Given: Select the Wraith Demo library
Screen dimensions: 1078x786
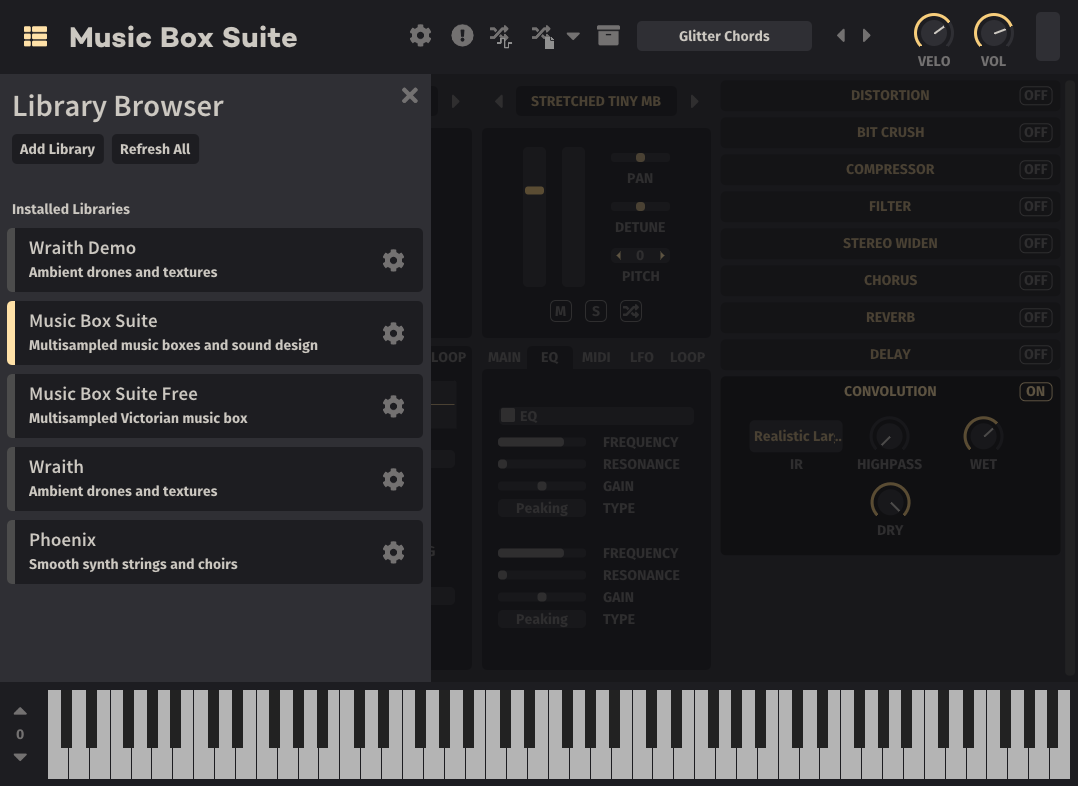Looking at the screenshot, I should pyautogui.click(x=214, y=260).
